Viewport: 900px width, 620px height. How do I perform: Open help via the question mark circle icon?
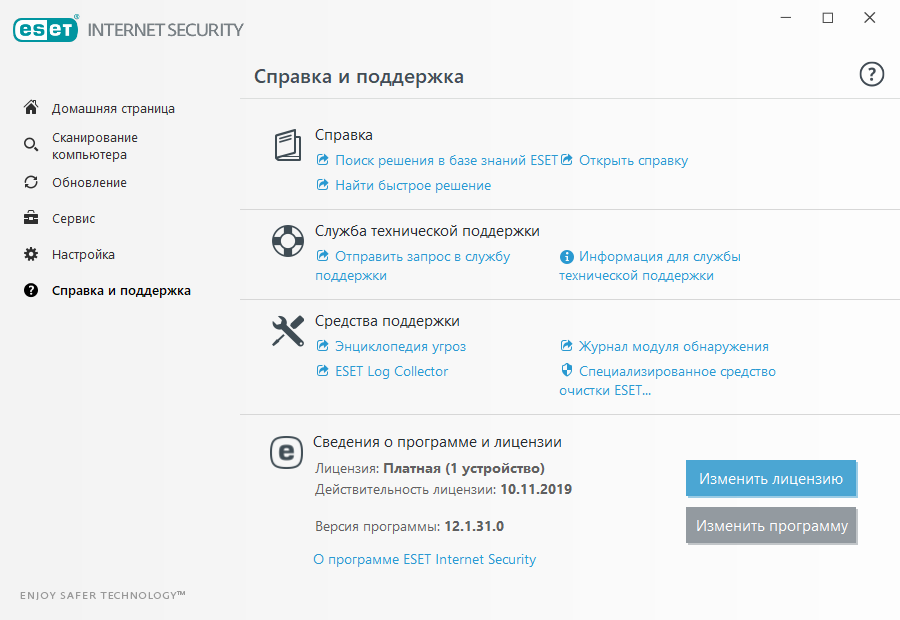pyautogui.click(x=871, y=75)
